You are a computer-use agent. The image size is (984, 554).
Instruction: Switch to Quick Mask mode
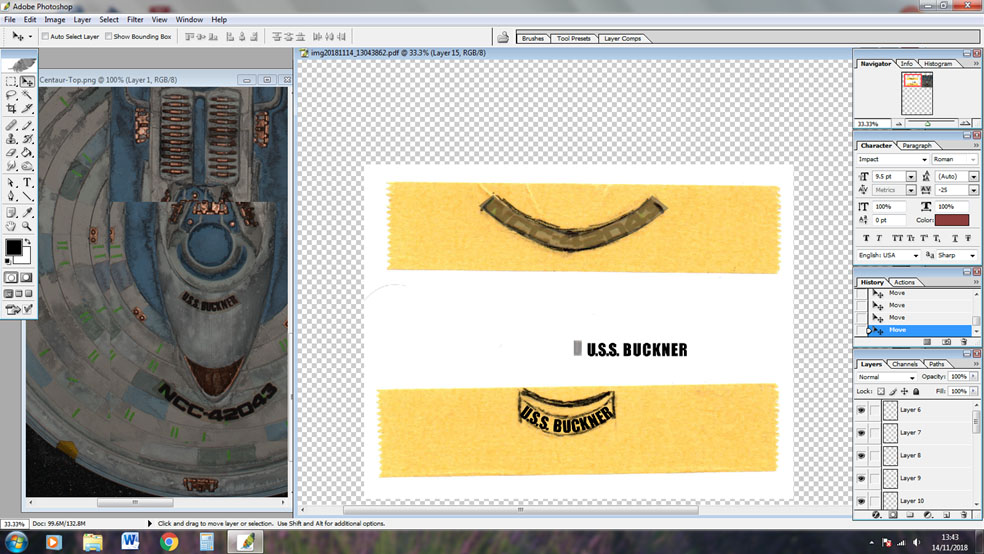pos(26,277)
